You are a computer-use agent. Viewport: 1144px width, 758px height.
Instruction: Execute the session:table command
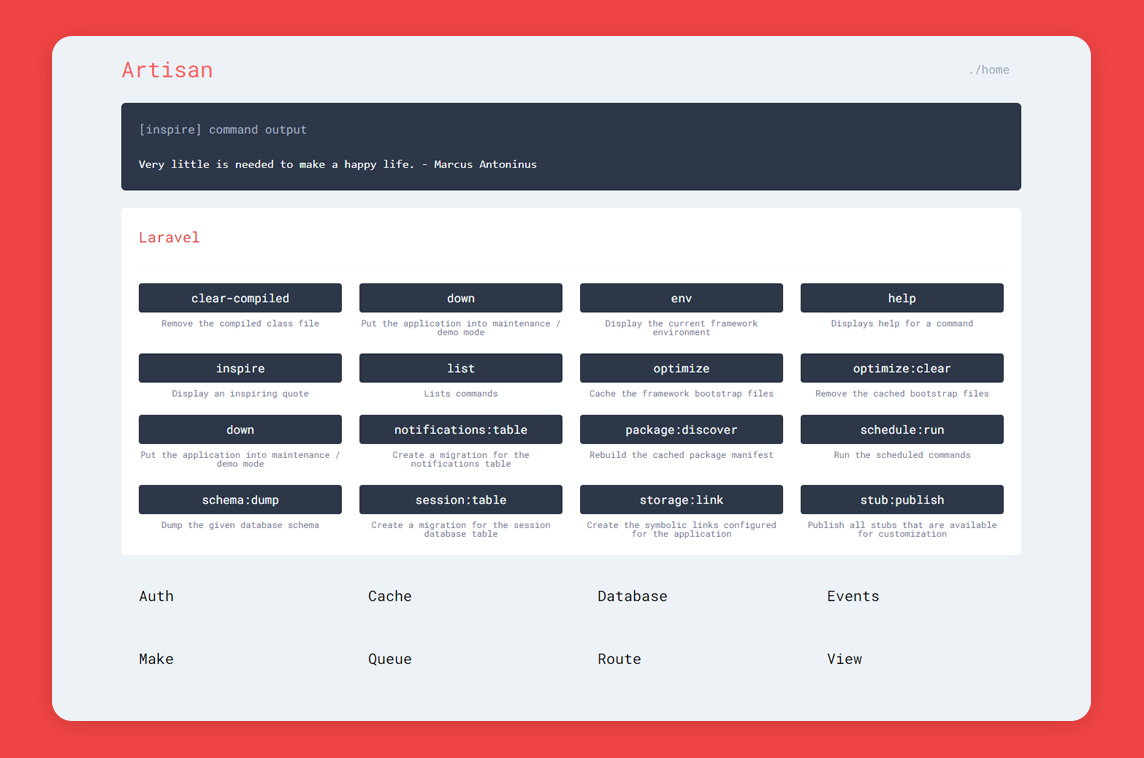click(x=460, y=499)
